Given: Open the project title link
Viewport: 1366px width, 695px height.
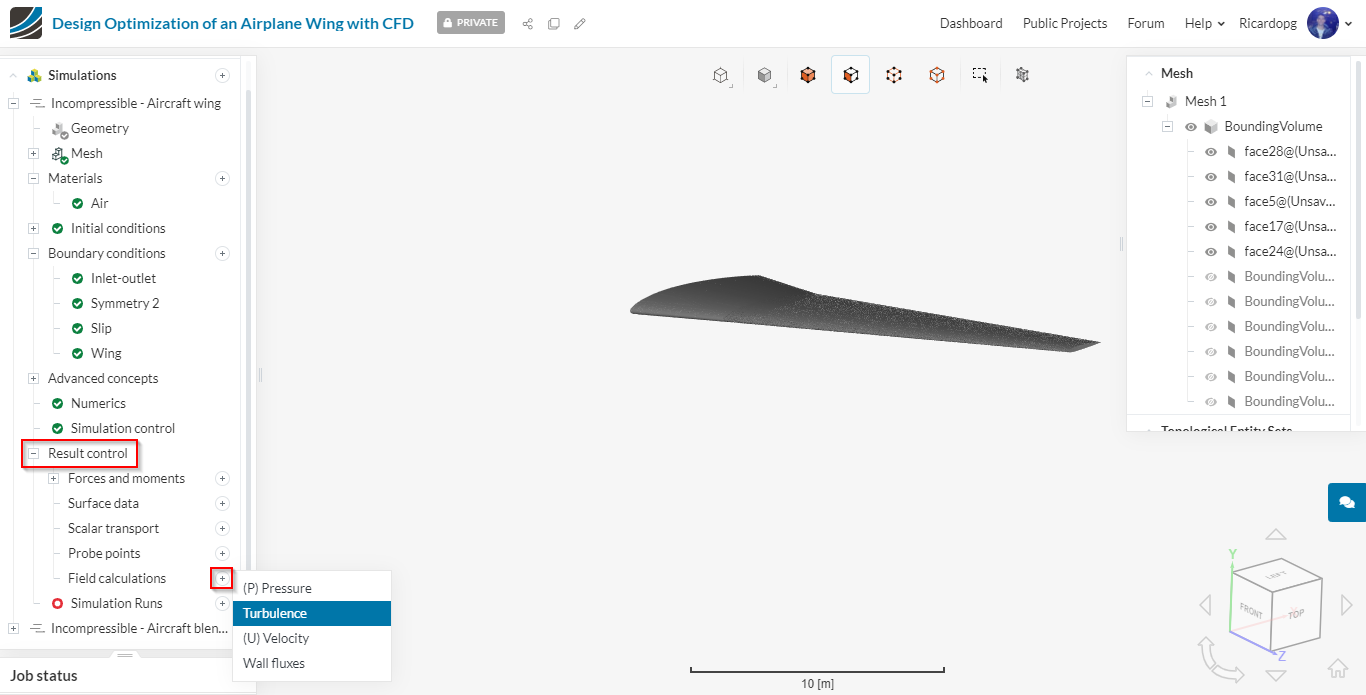Looking at the screenshot, I should click(233, 23).
